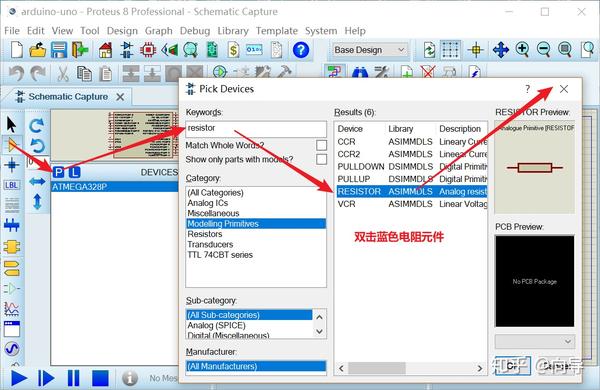
Task: Click the simulation messages info icon
Action: (130, 378)
